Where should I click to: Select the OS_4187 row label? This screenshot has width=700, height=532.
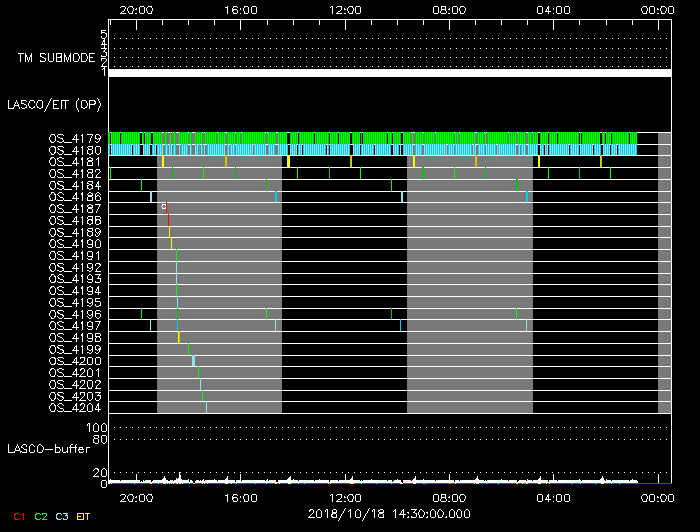[x=74, y=208]
